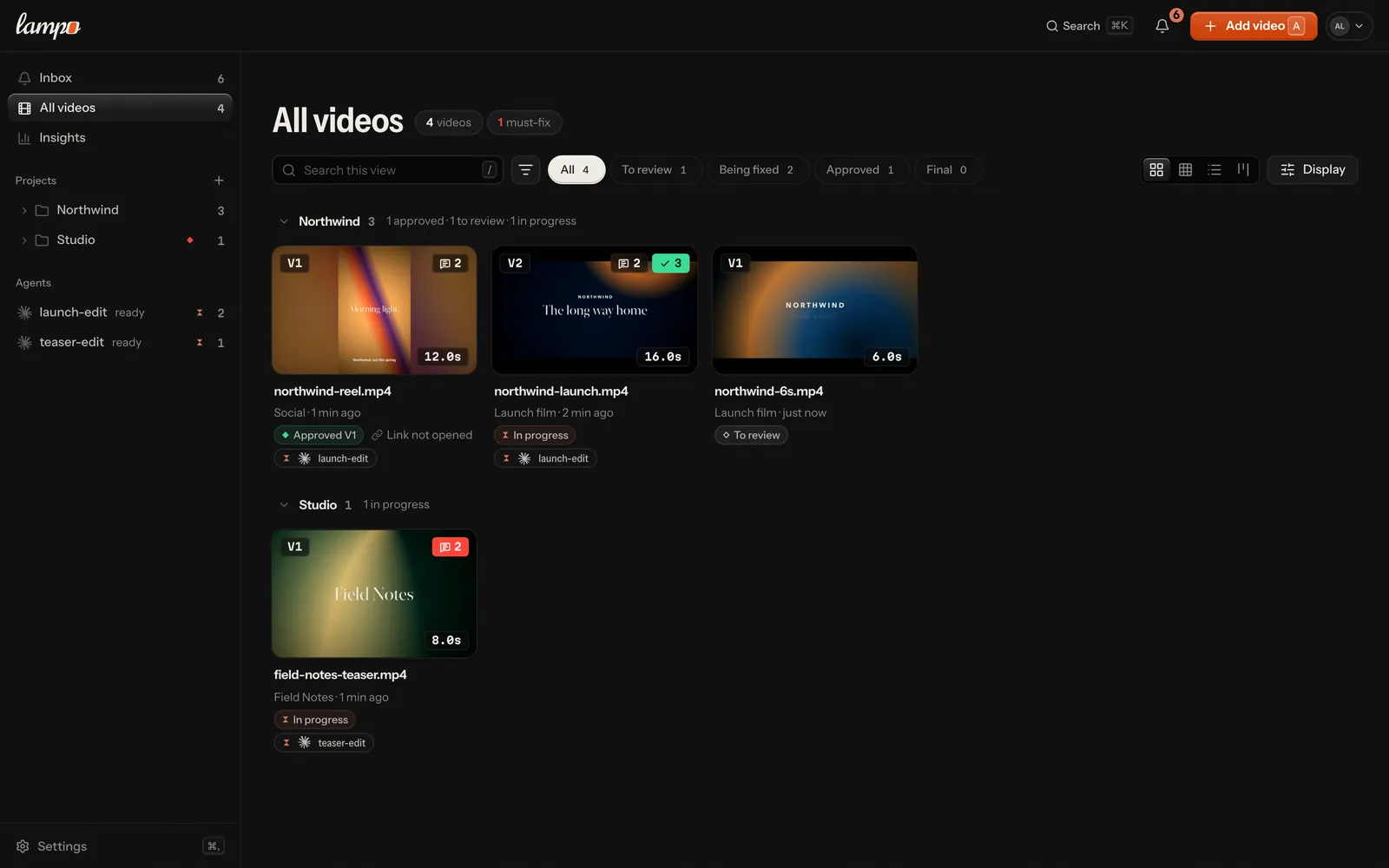Viewport: 1389px width, 868px height.
Task: Select the Approved filter tab
Action: pos(860,170)
